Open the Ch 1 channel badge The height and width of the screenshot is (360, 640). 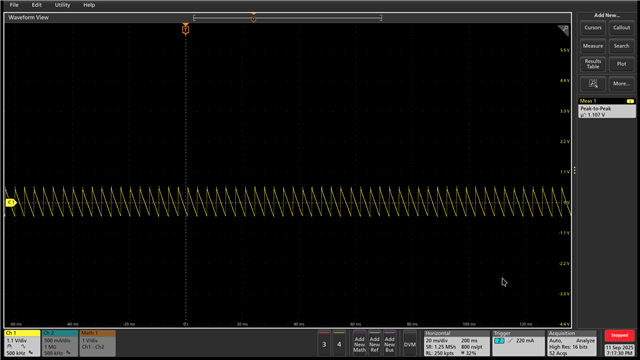pyautogui.click(x=22, y=343)
